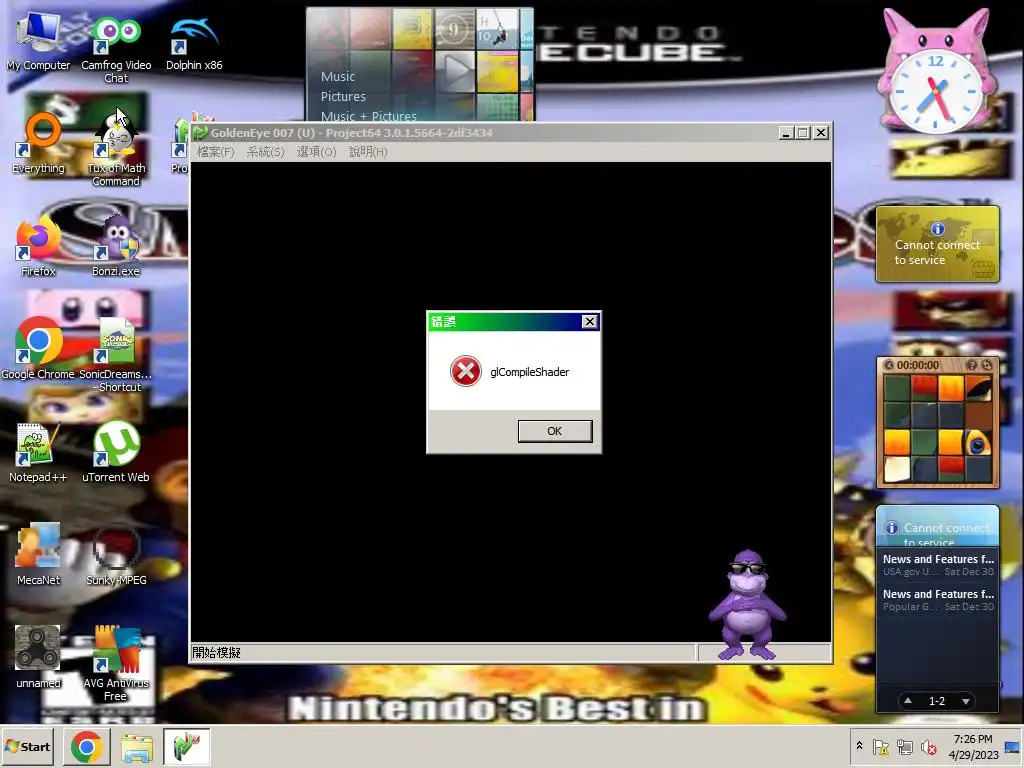The height and width of the screenshot is (768, 1024).
Task: Select the Google Chrome desktop icon
Action: [38, 349]
